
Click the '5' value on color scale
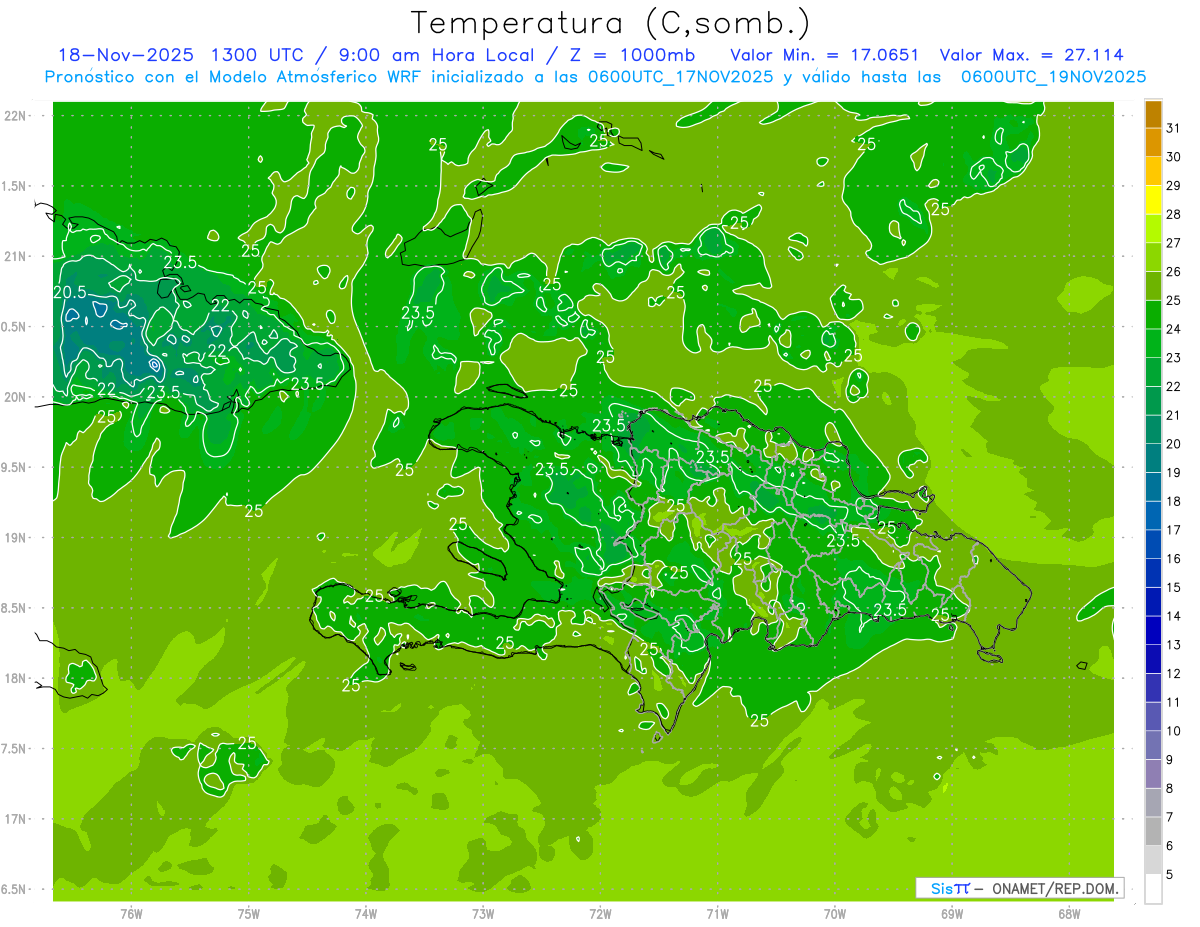(x=1170, y=875)
